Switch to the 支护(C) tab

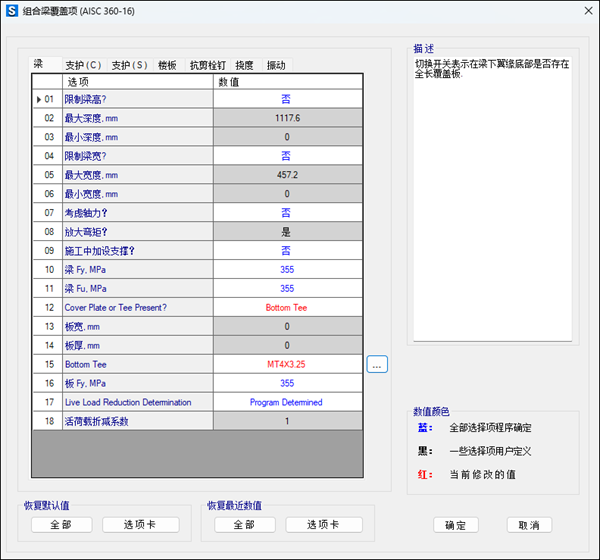[x=83, y=65]
